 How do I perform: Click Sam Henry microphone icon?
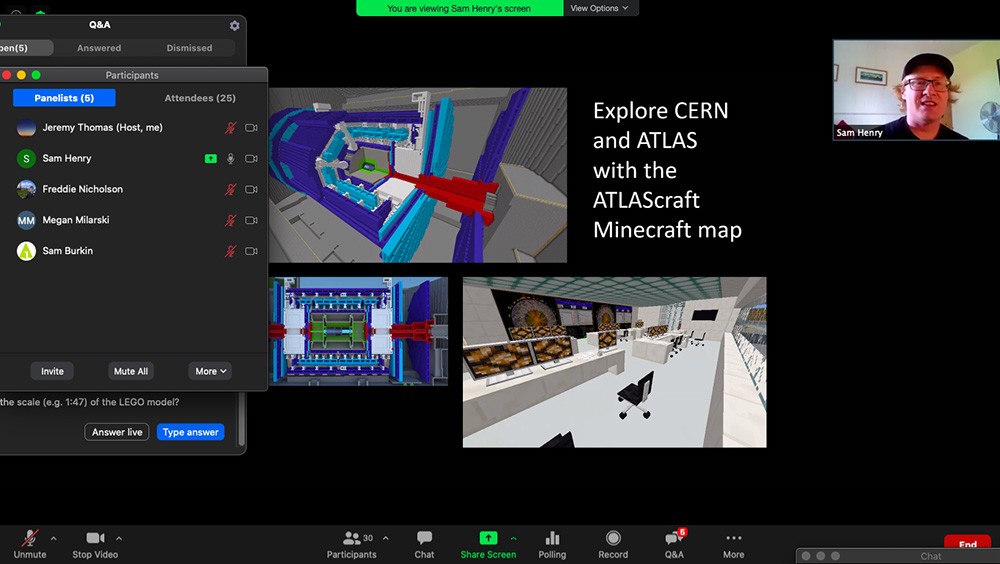point(231,158)
